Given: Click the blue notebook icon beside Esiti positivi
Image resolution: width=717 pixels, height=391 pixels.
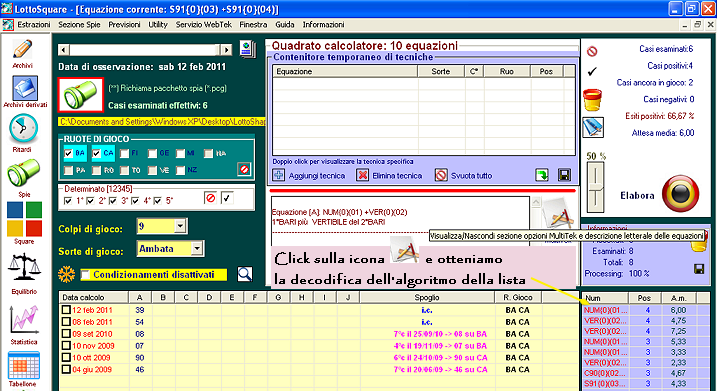Looking at the screenshot, I should click(x=593, y=127).
